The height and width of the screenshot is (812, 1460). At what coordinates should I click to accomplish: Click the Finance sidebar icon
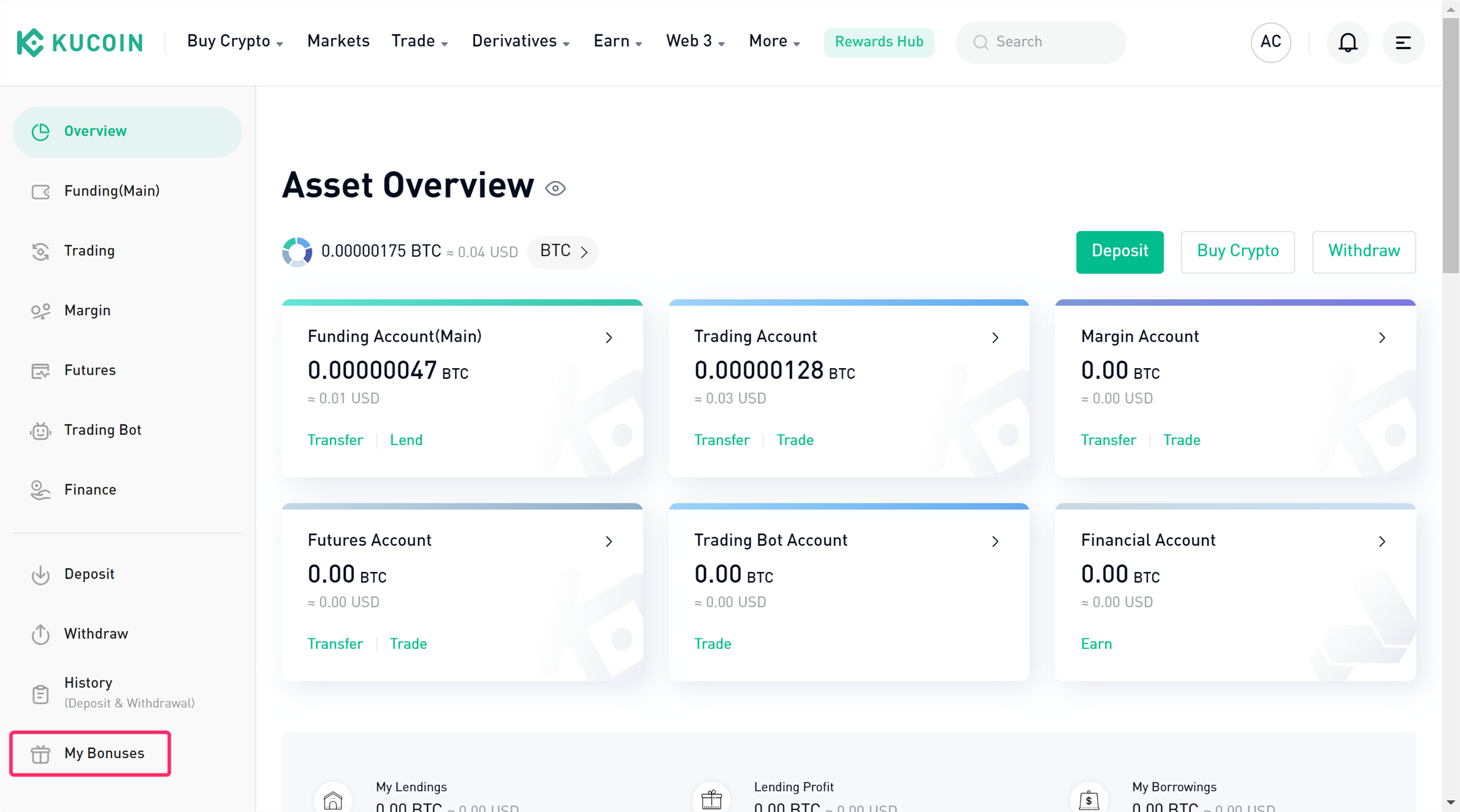coord(40,490)
